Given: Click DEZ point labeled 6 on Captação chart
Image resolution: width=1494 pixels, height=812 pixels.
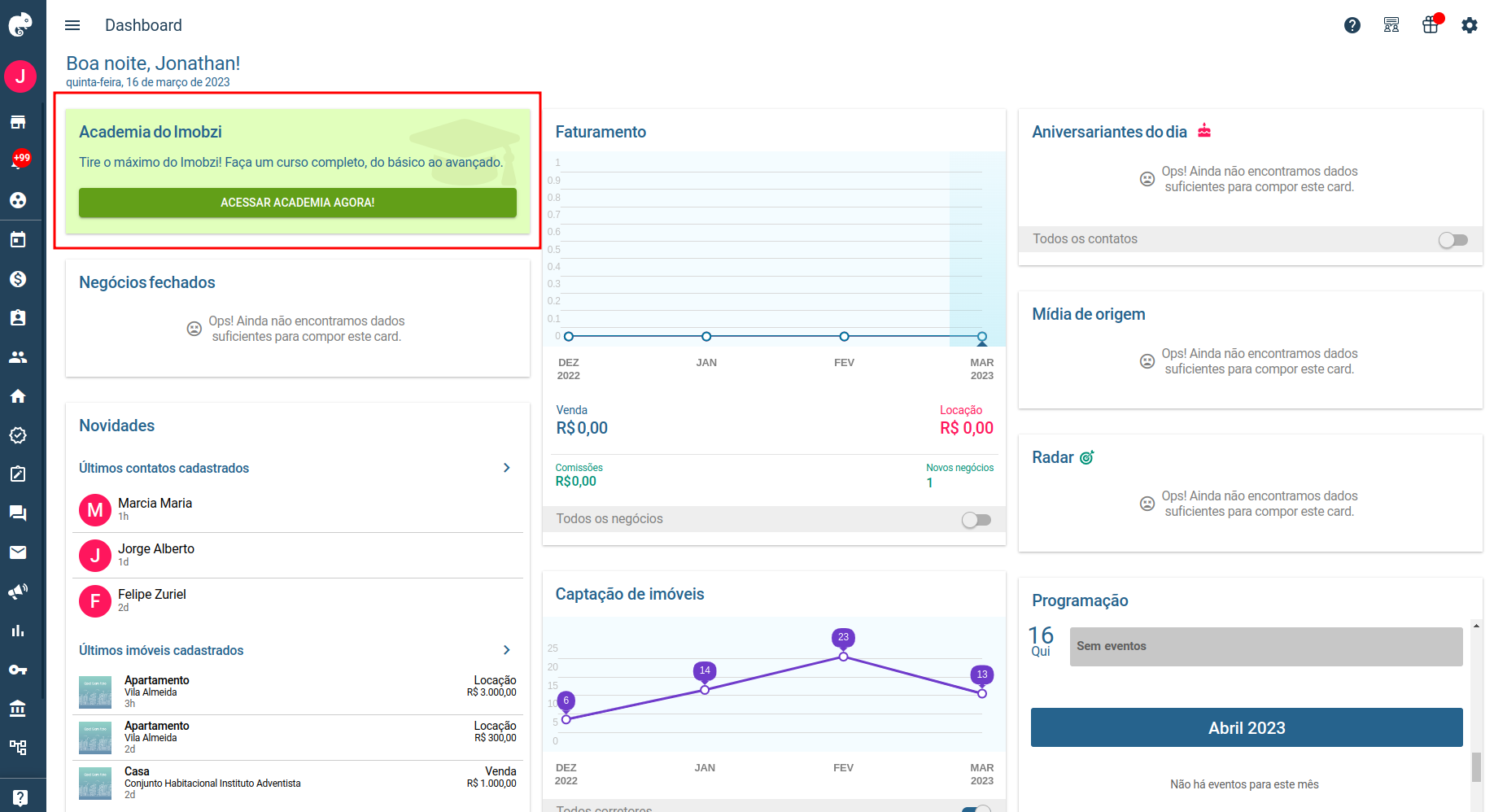Looking at the screenshot, I should click(566, 719).
